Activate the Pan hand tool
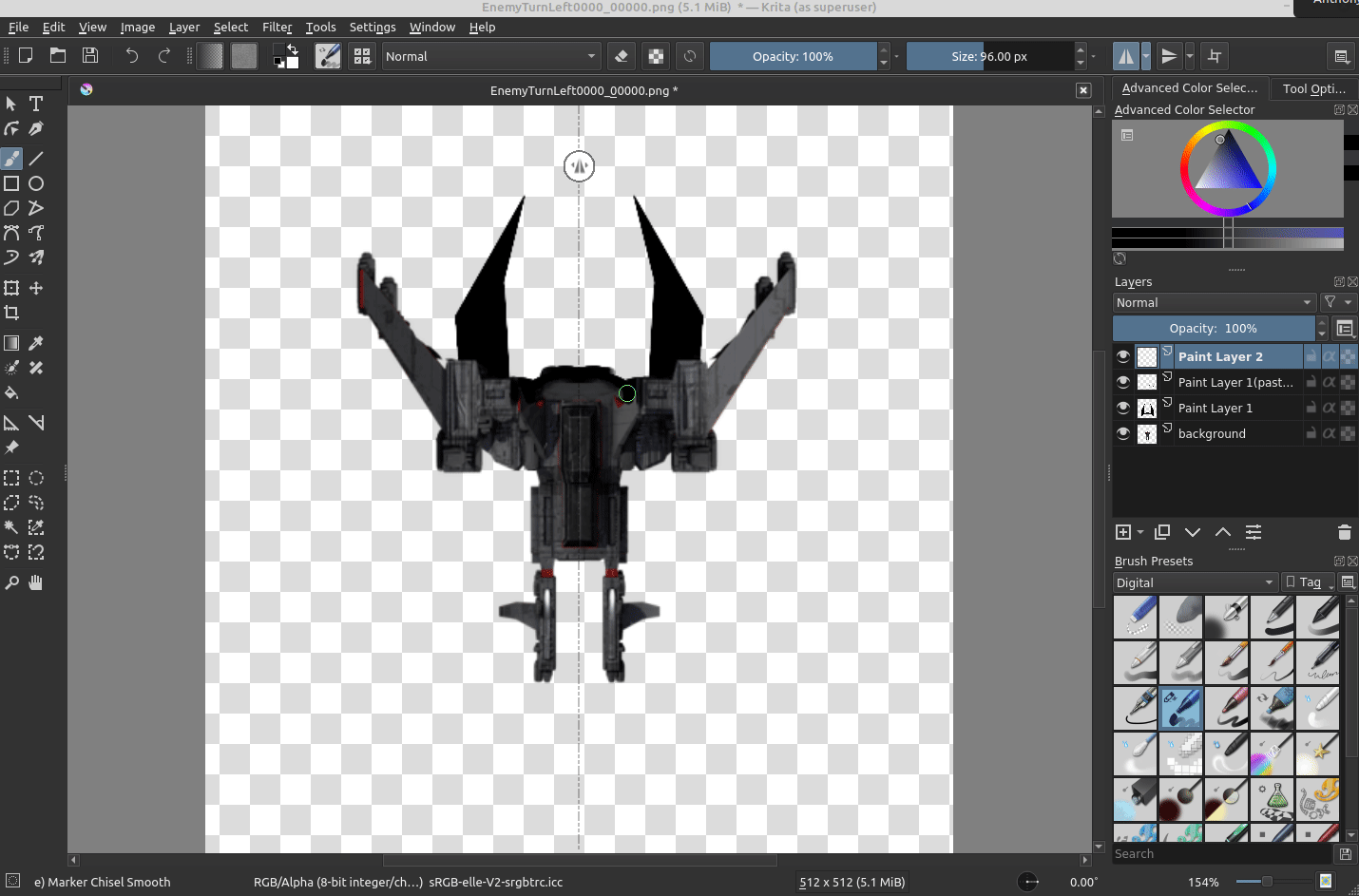1359x896 pixels. click(36, 582)
